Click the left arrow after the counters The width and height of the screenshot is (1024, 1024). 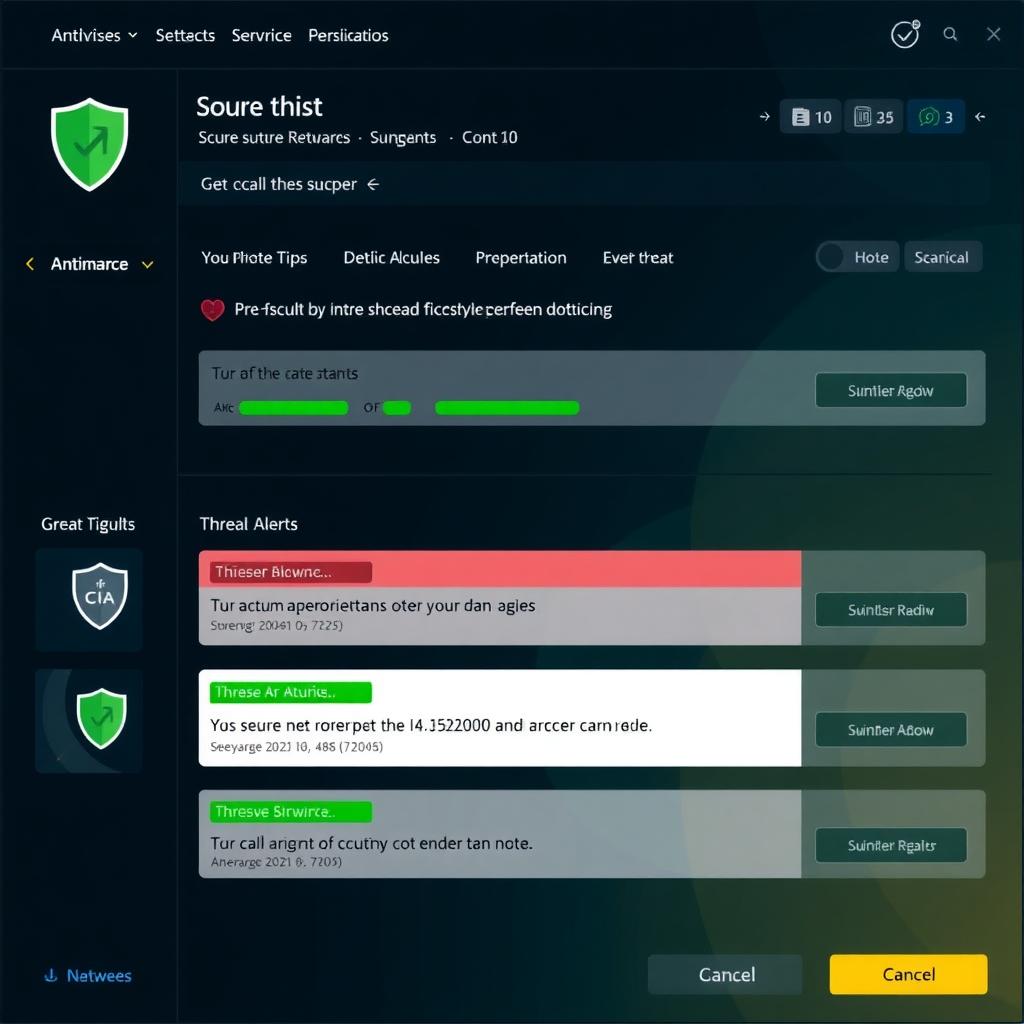980,117
